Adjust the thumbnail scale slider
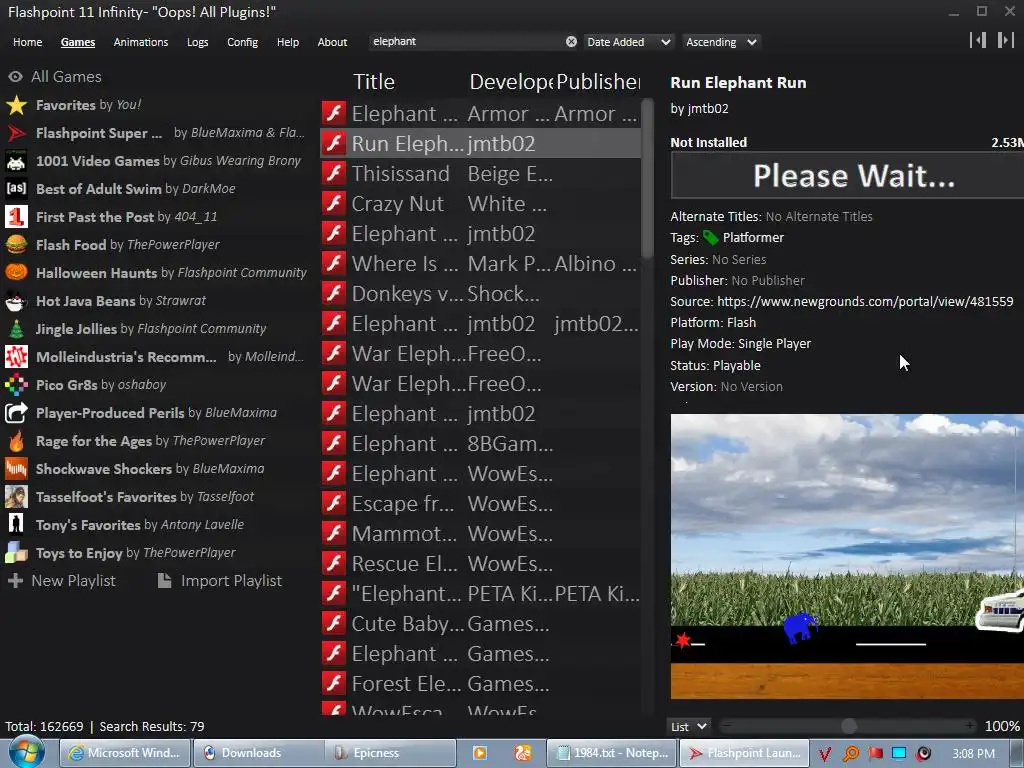1024x768 pixels. (x=848, y=726)
